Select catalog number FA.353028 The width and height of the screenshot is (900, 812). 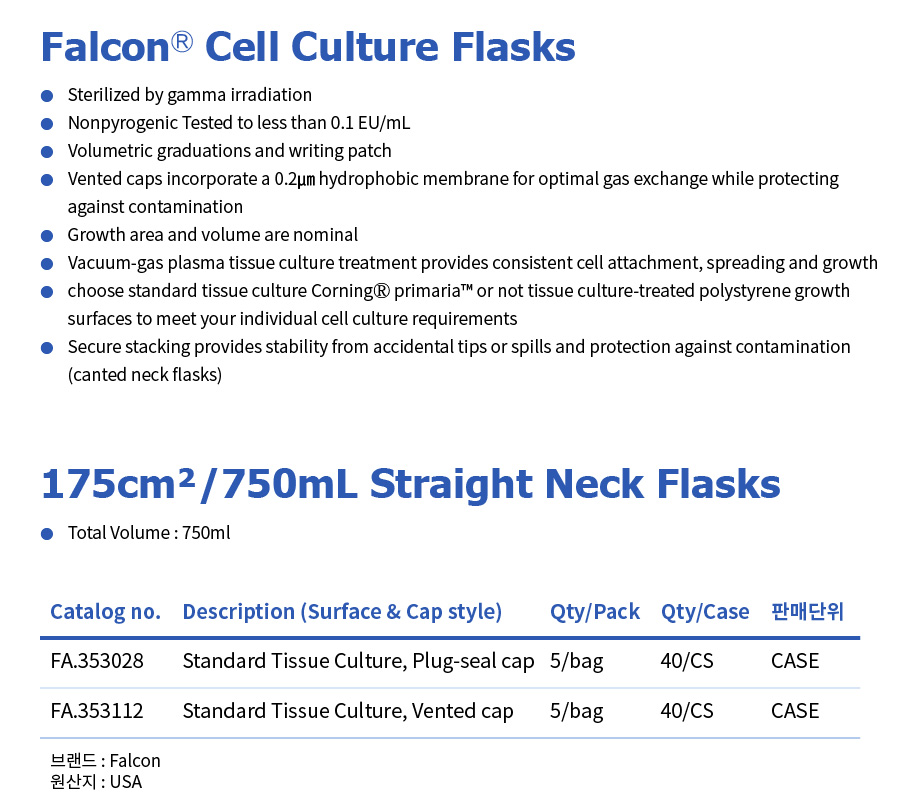(97, 661)
